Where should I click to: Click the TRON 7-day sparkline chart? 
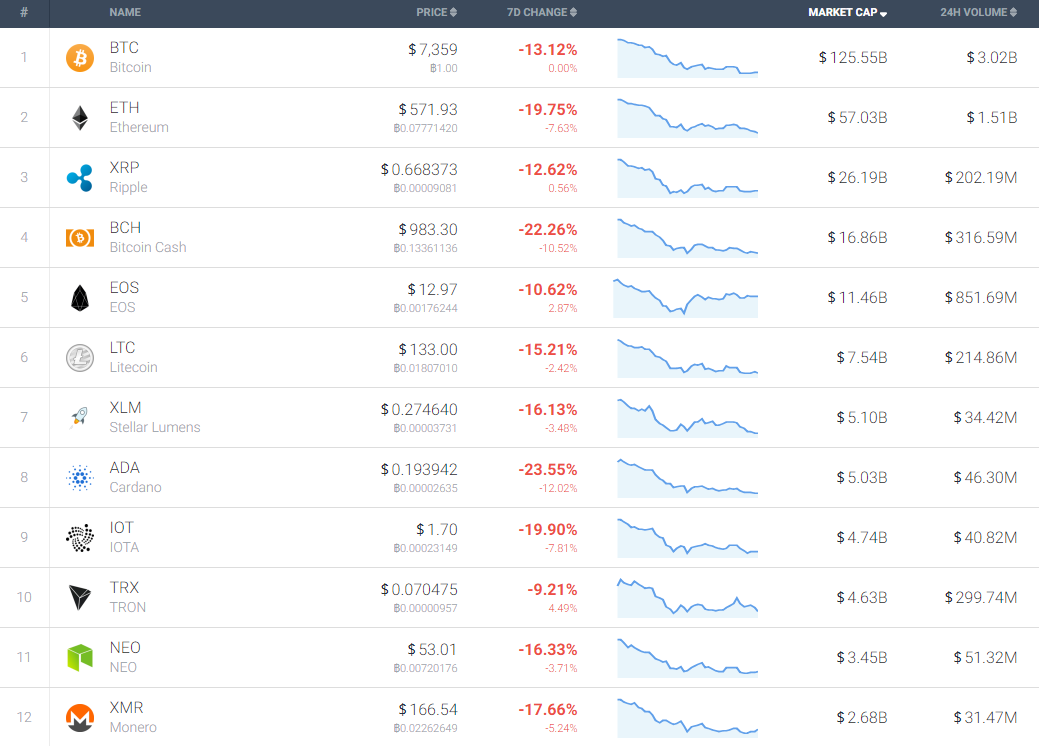(x=687, y=598)
